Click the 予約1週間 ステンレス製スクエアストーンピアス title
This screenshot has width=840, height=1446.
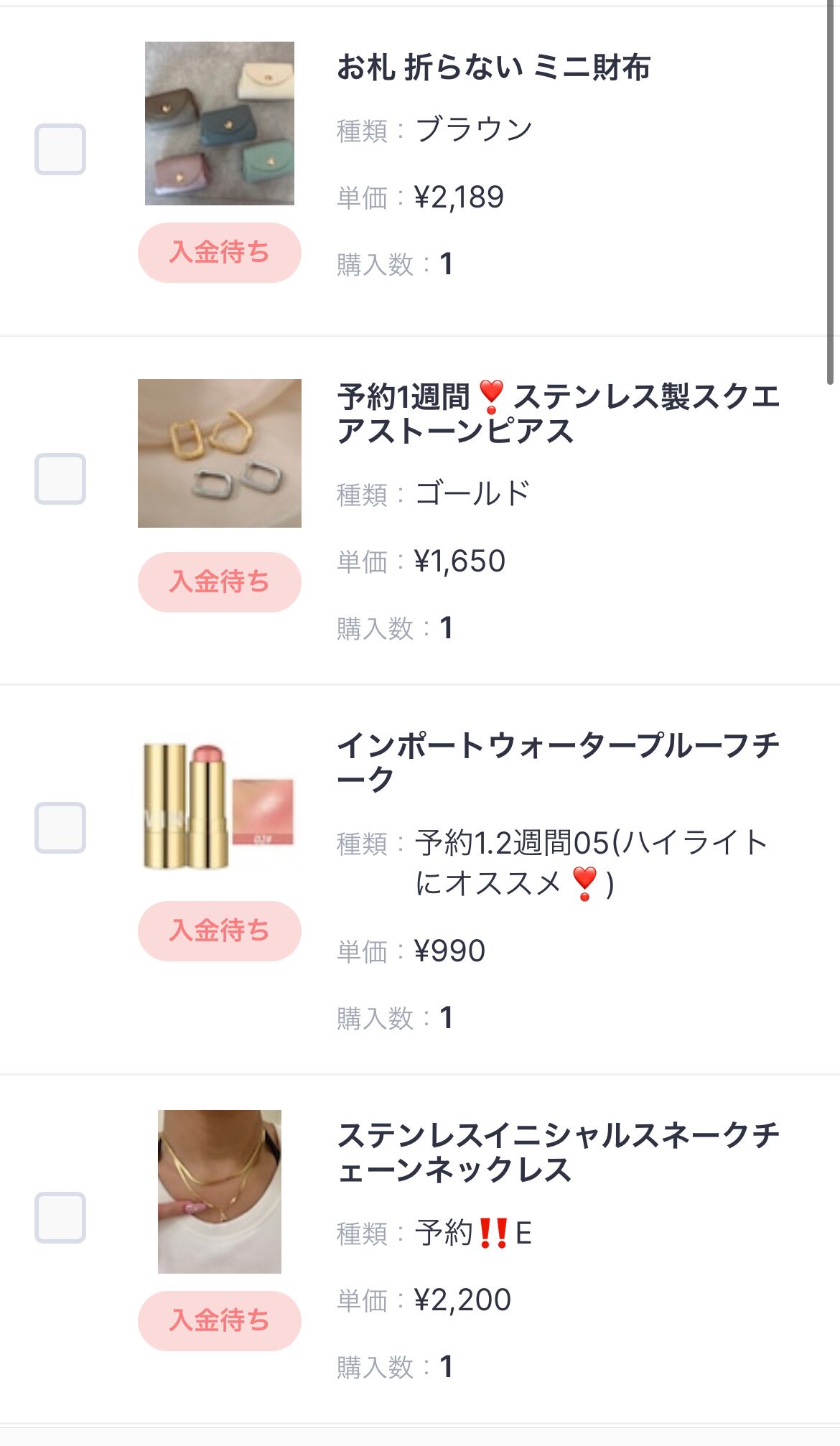pos(557,414)
